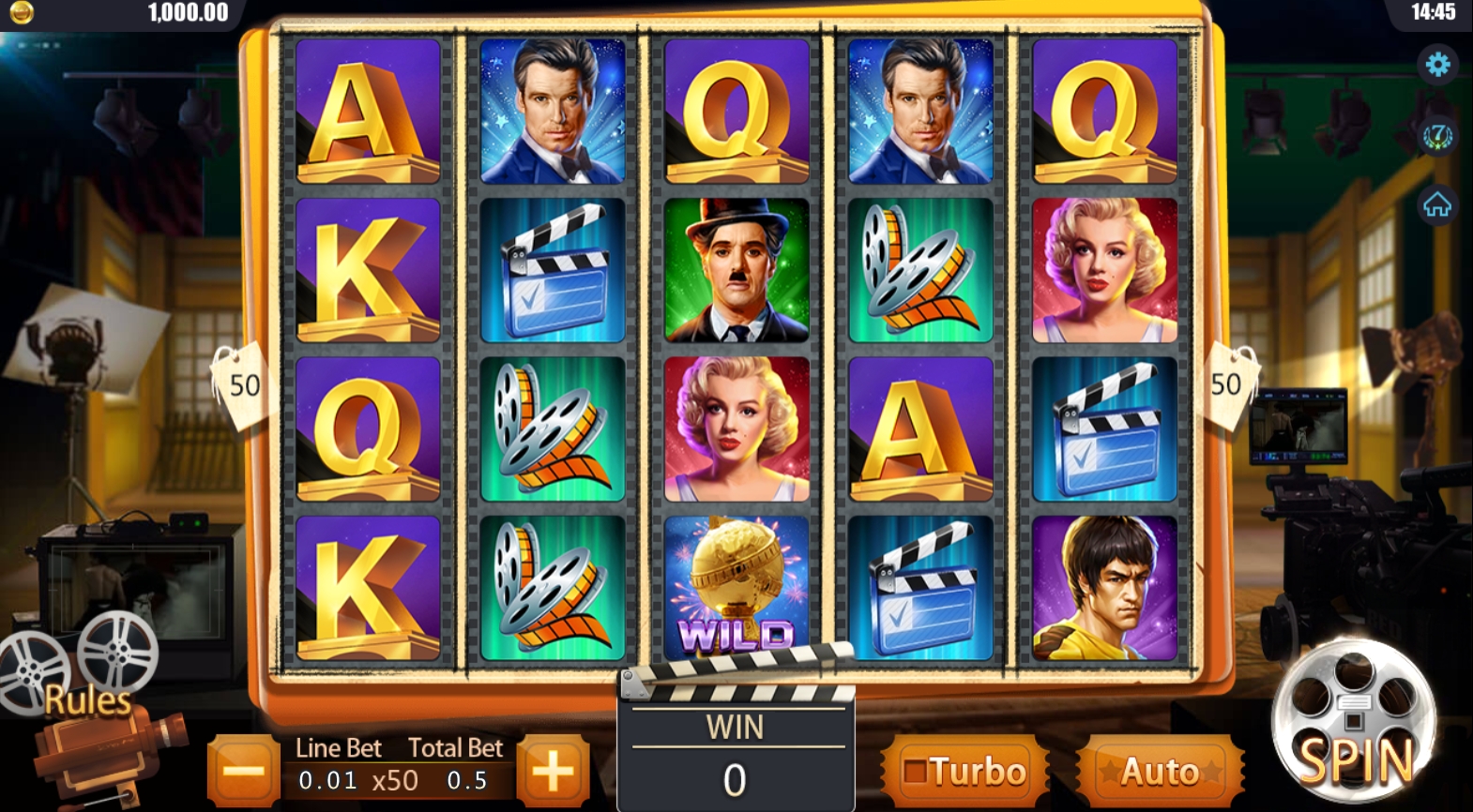
Task: Open the settings gear icon
Action: (1437, 64)
